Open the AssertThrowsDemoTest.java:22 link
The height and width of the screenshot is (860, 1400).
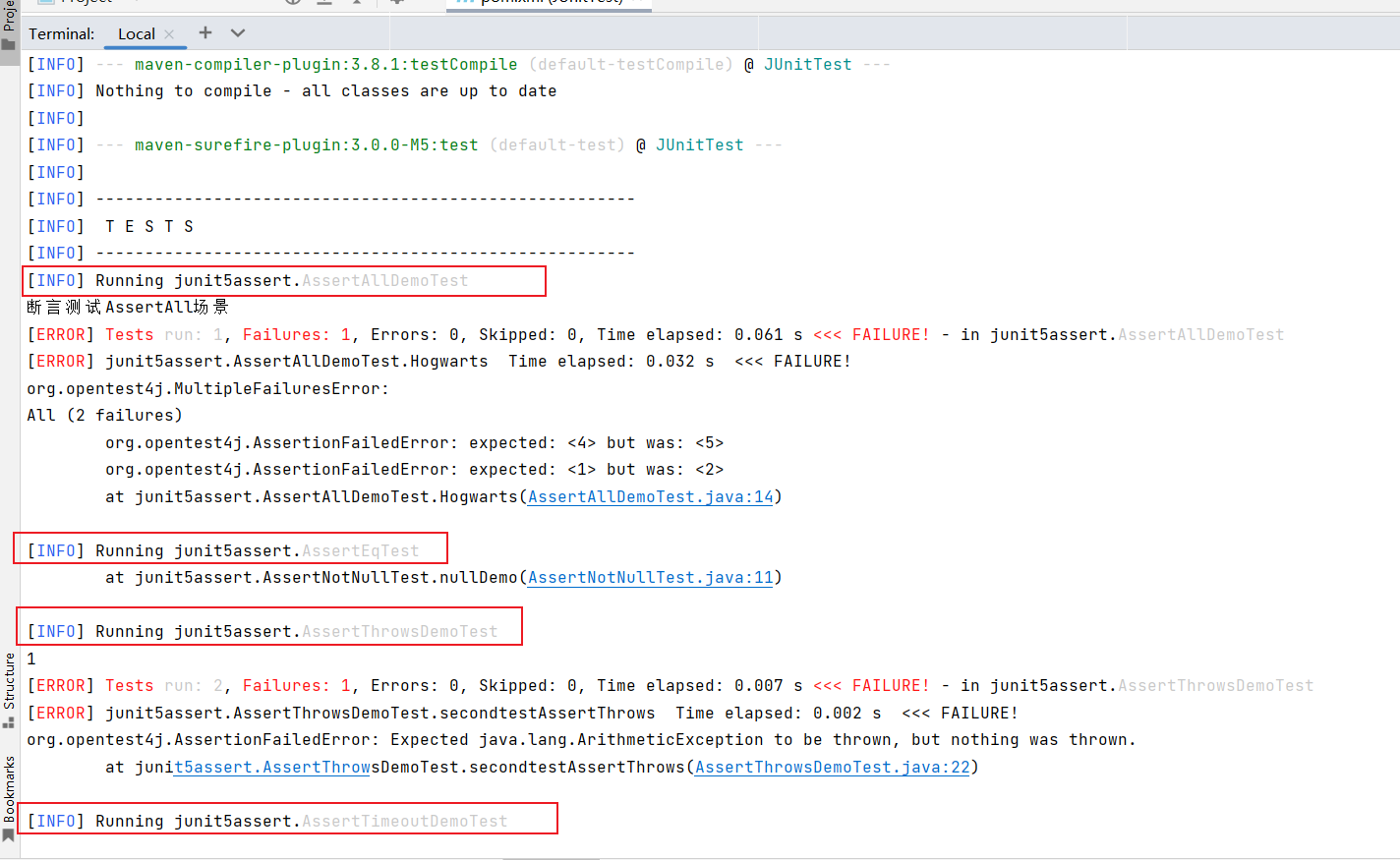coord(832,768)
